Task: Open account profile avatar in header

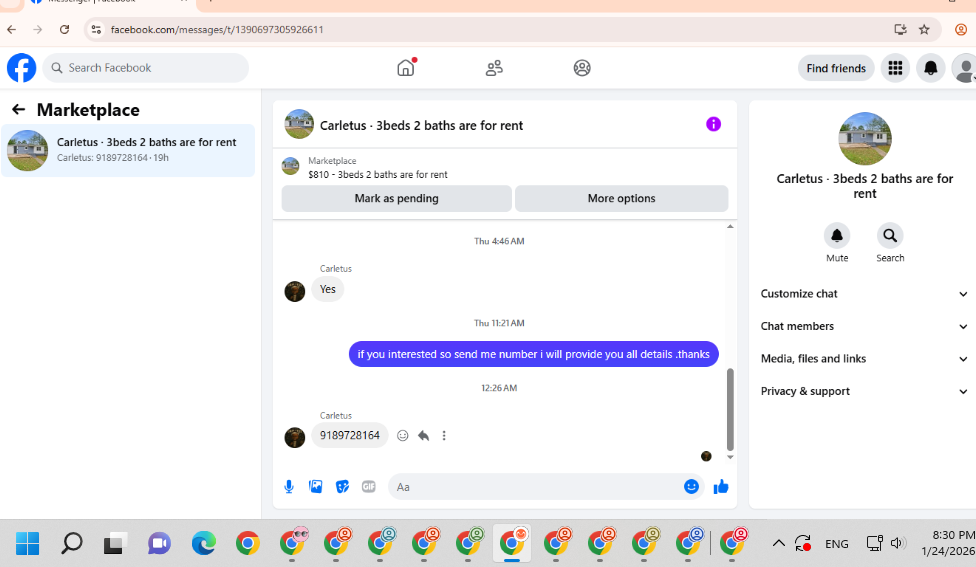Action: click(964, 68)
